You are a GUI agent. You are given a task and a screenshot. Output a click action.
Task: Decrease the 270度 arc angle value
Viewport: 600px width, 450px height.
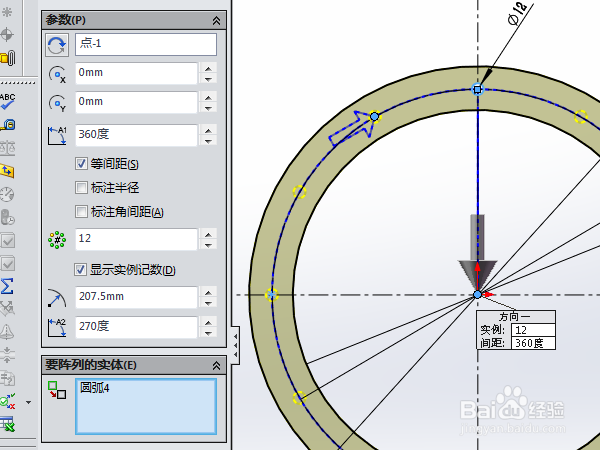pos(208,333)
